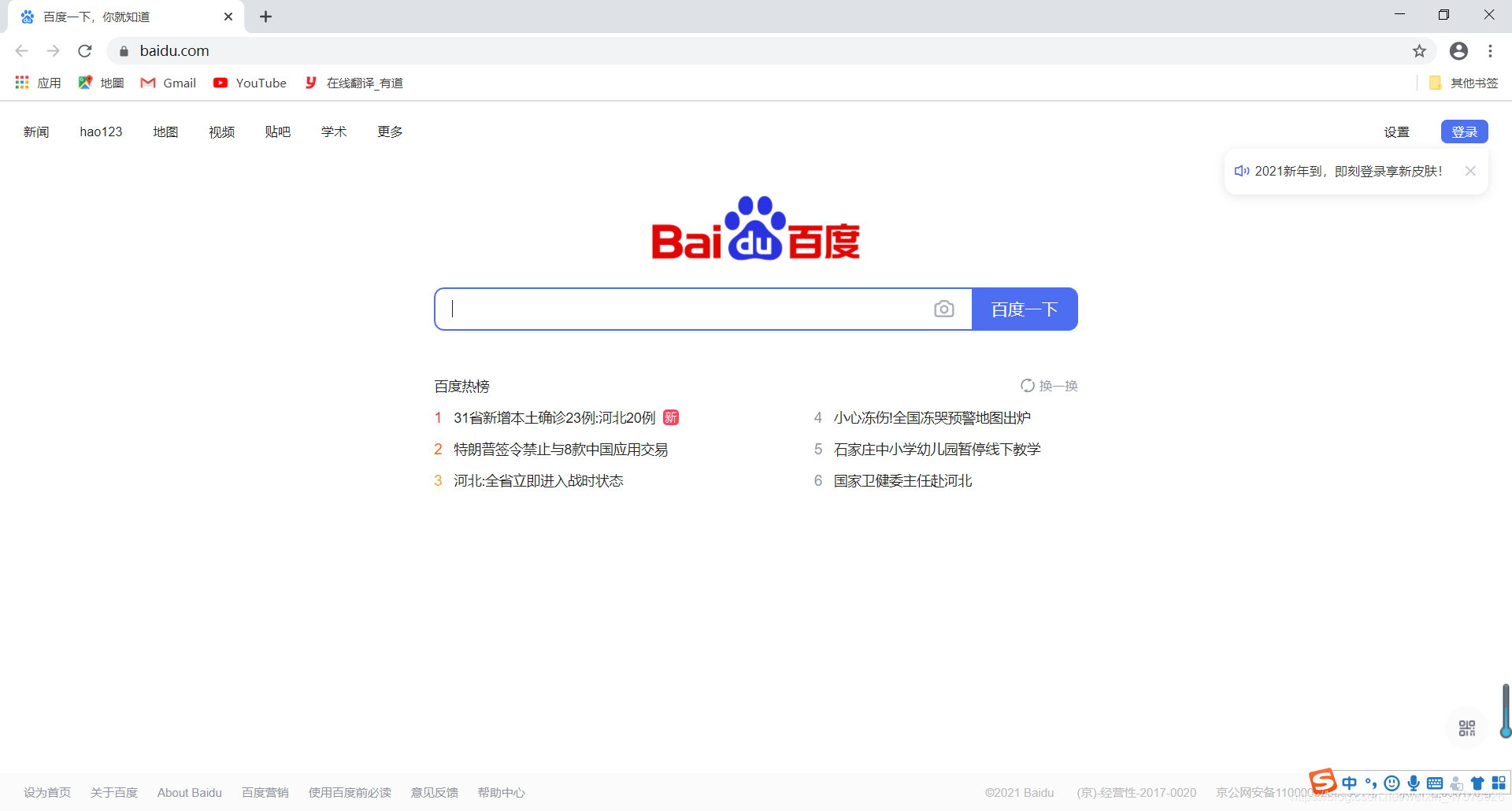Open Sogou skin shirt icon

[1477, 783]
